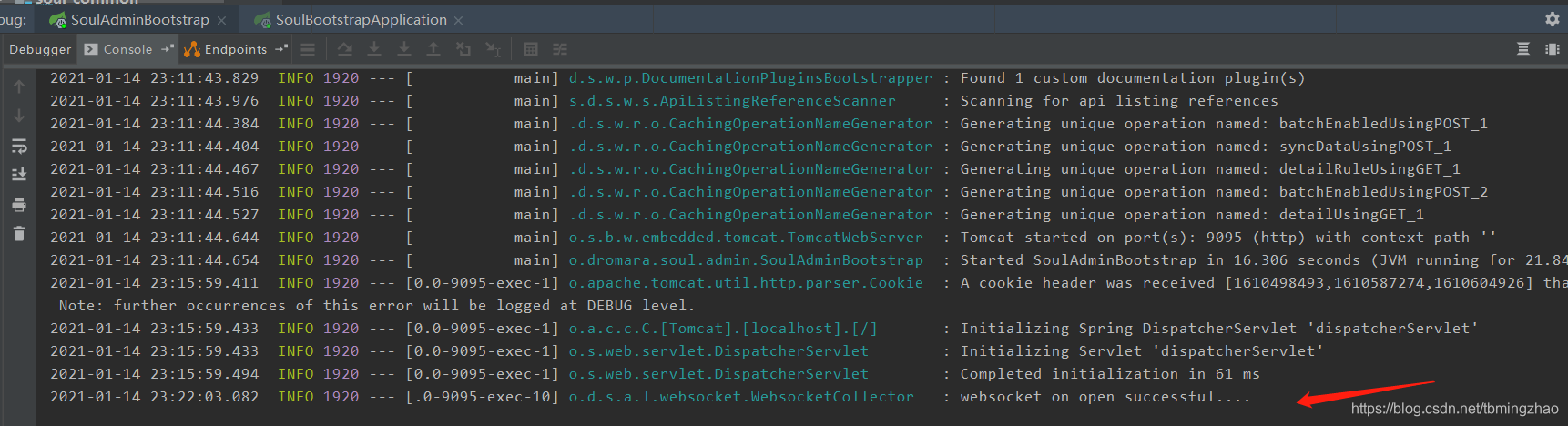Click Up the Stack Trace arrow
The height and width of the screenshot is (426, 1568).
[x=19, y=86]
